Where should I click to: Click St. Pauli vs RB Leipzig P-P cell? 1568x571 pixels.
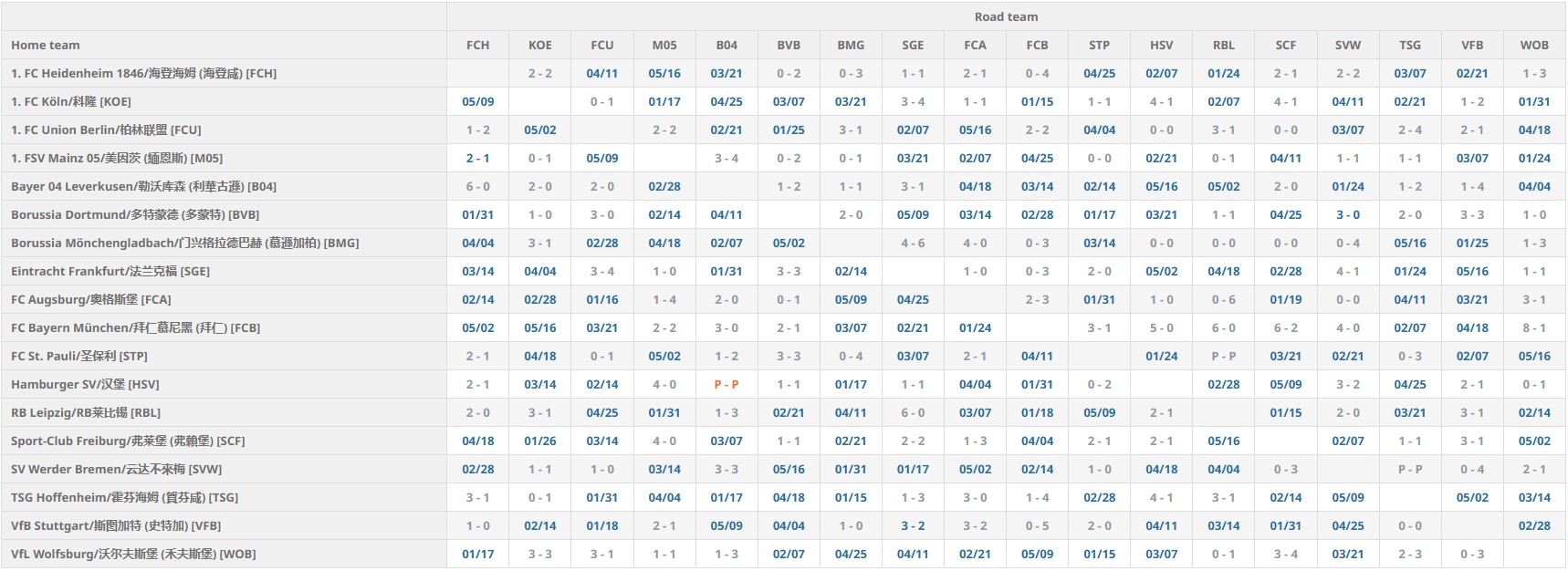[x=1223, y=356]
